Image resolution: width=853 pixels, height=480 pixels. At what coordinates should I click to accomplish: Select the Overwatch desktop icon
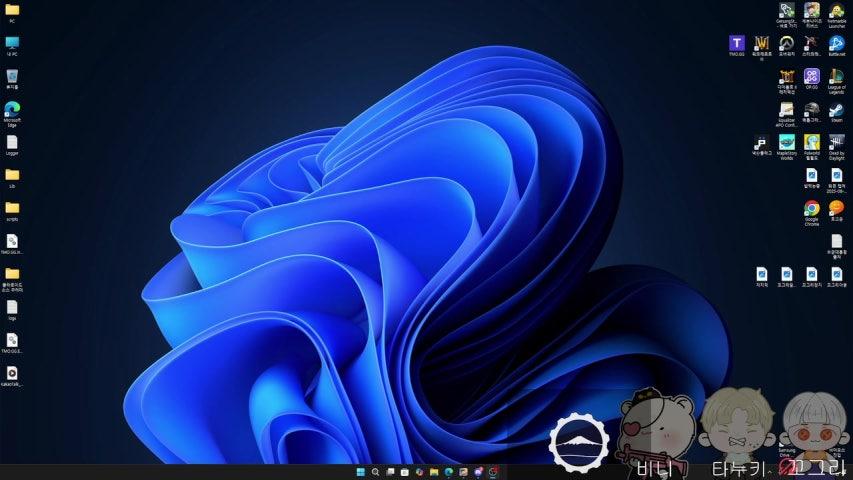pyautogui.click(x=787, y=43)
